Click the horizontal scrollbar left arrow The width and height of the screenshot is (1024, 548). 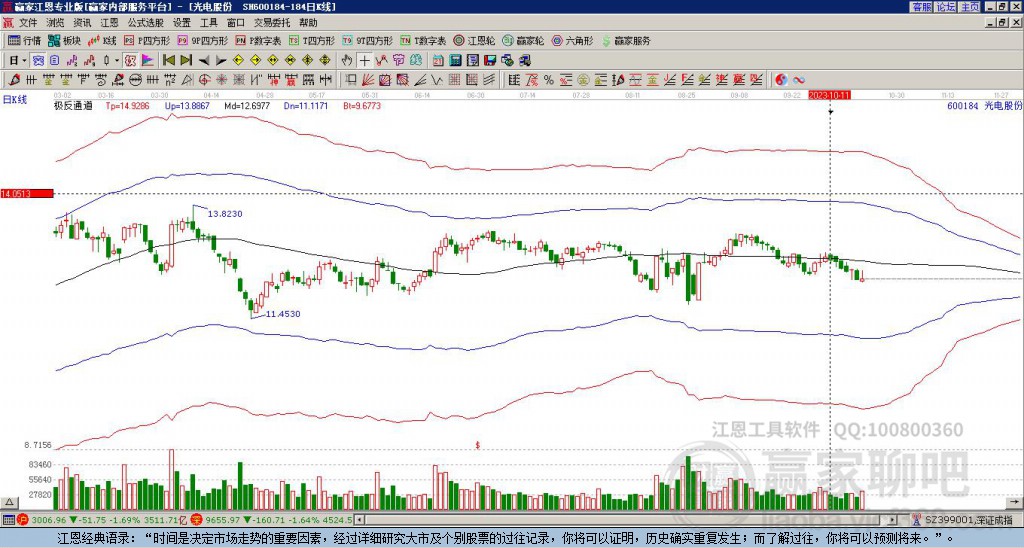click(359, 520)
